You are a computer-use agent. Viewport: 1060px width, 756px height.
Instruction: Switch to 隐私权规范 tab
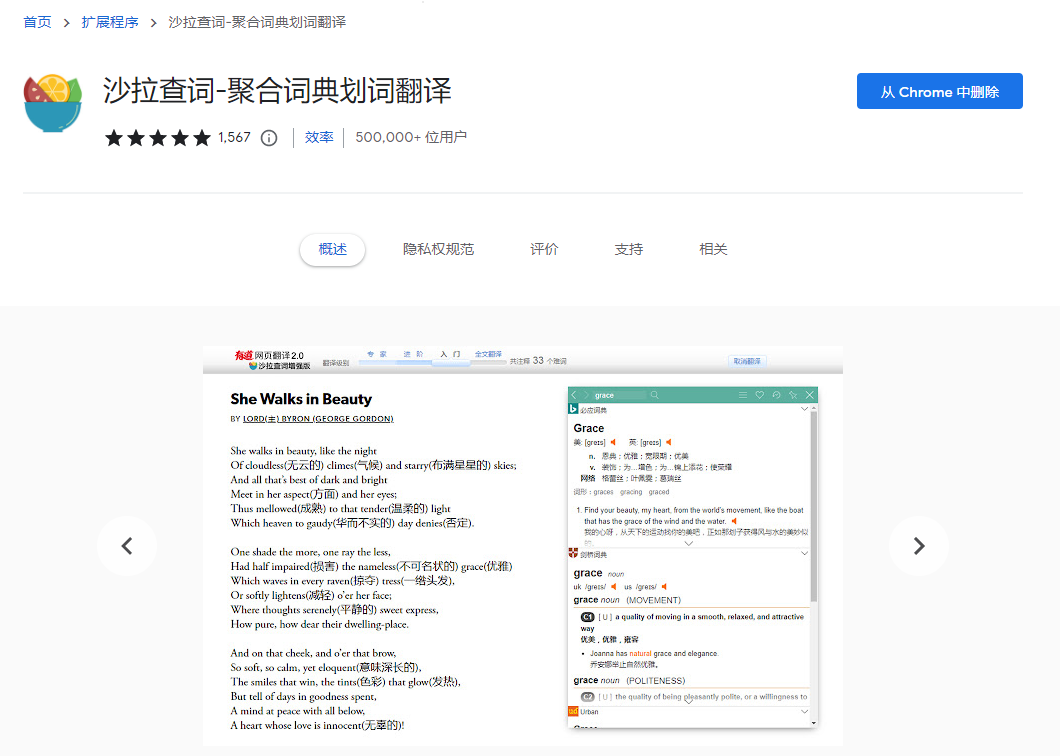coord(438,250)
